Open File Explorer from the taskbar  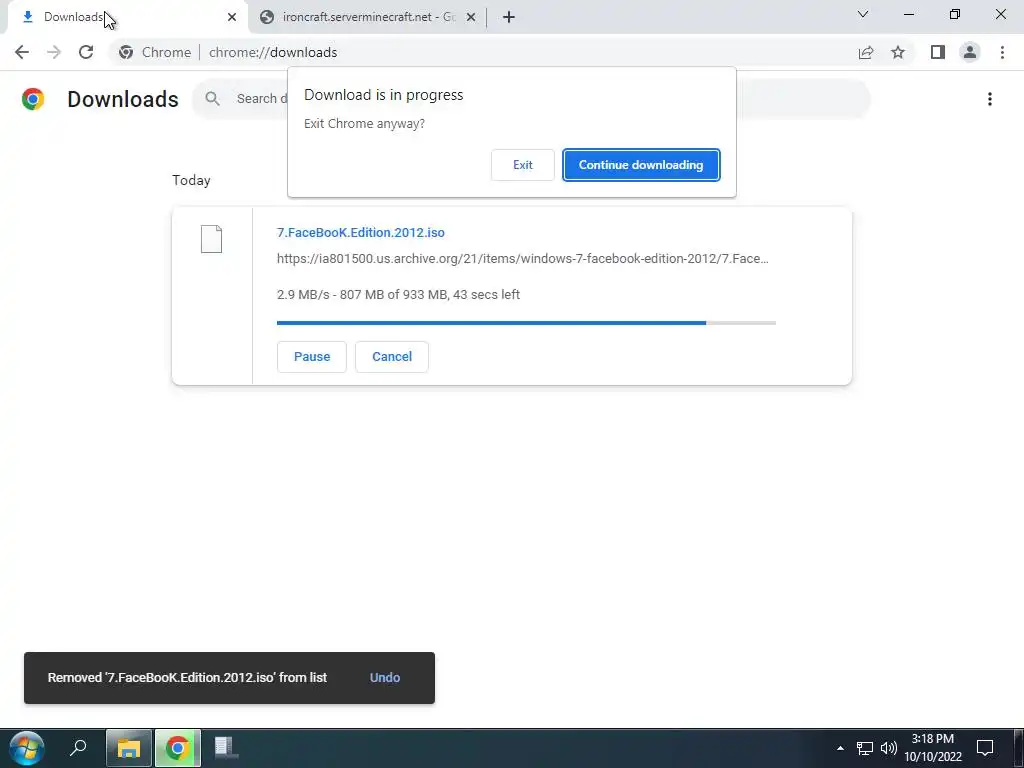pyautogui.click(x=129, y=748)
